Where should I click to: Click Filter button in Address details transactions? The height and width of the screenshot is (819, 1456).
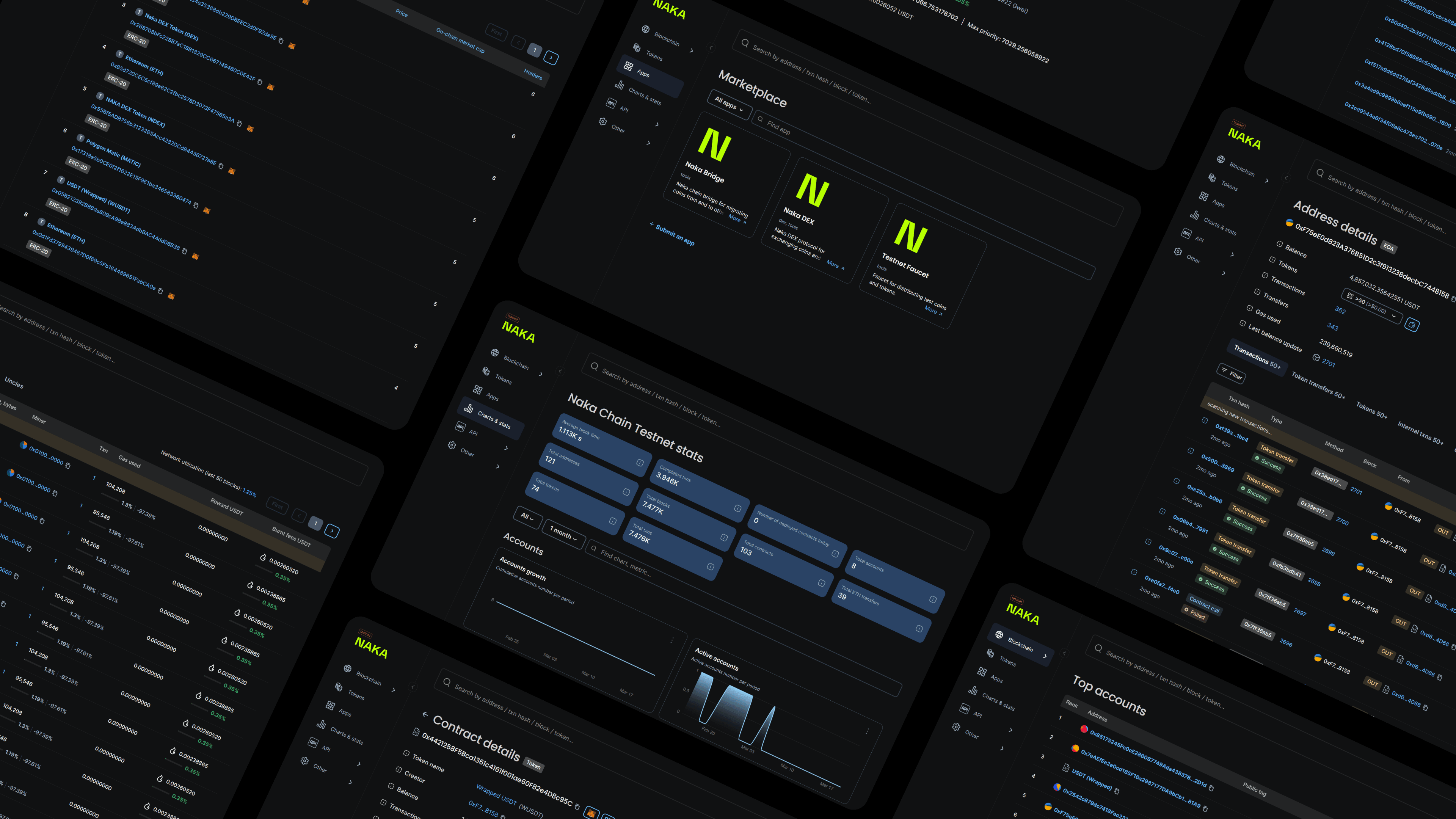click(1231, 373)
